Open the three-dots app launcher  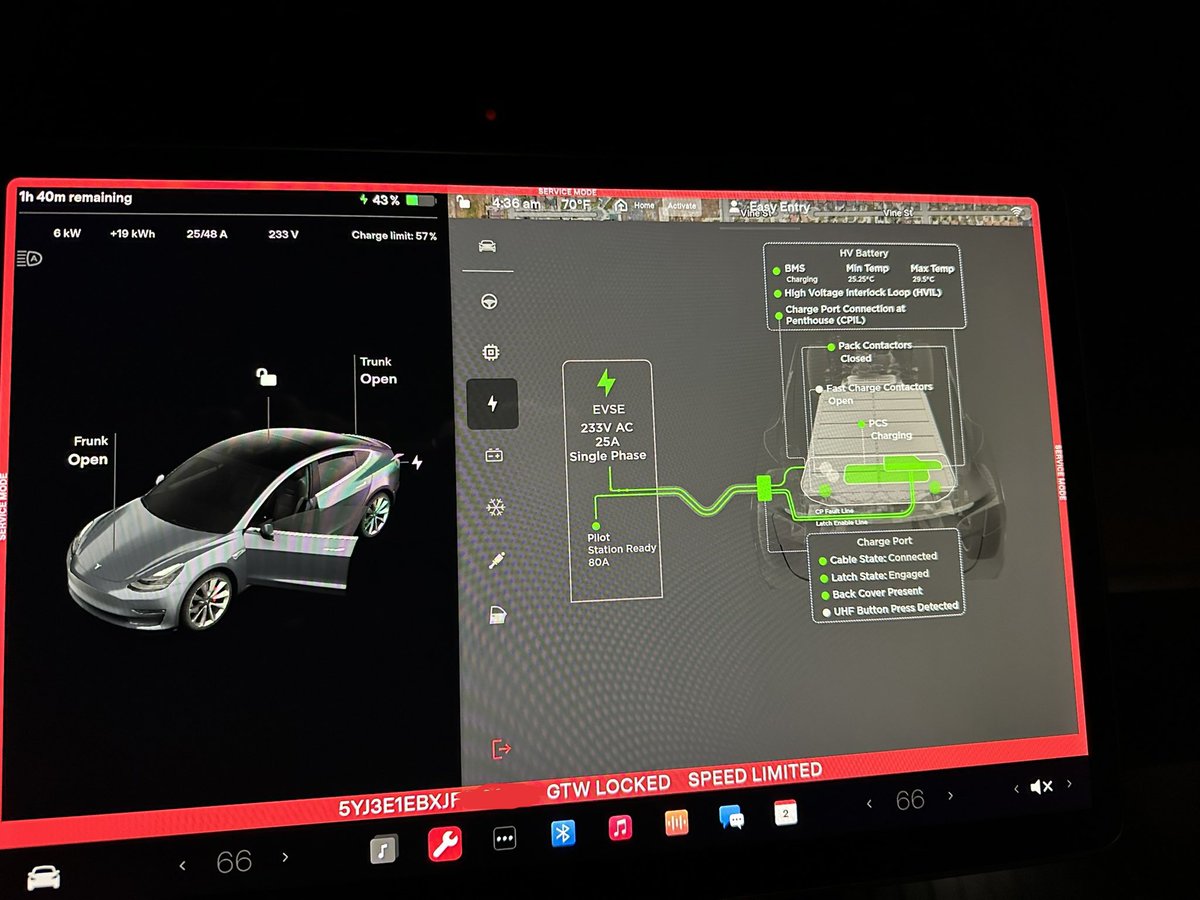click(x=505, y=840)
